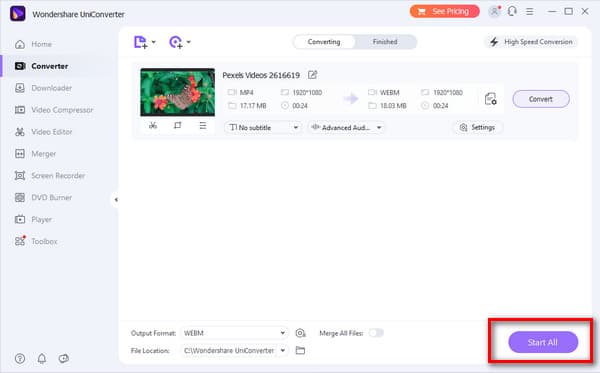
Task: Switch to the Finished tab
Action: [385, 42]
